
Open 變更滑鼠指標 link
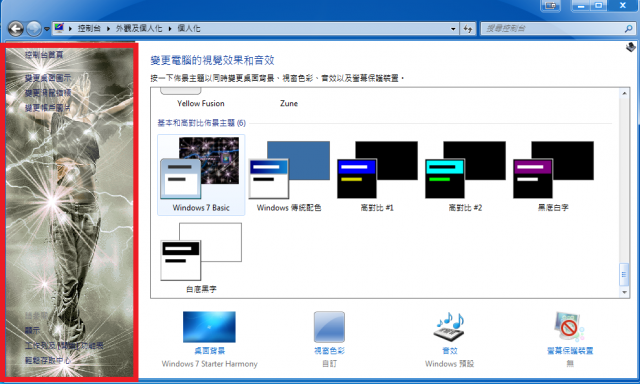point(48,93)
